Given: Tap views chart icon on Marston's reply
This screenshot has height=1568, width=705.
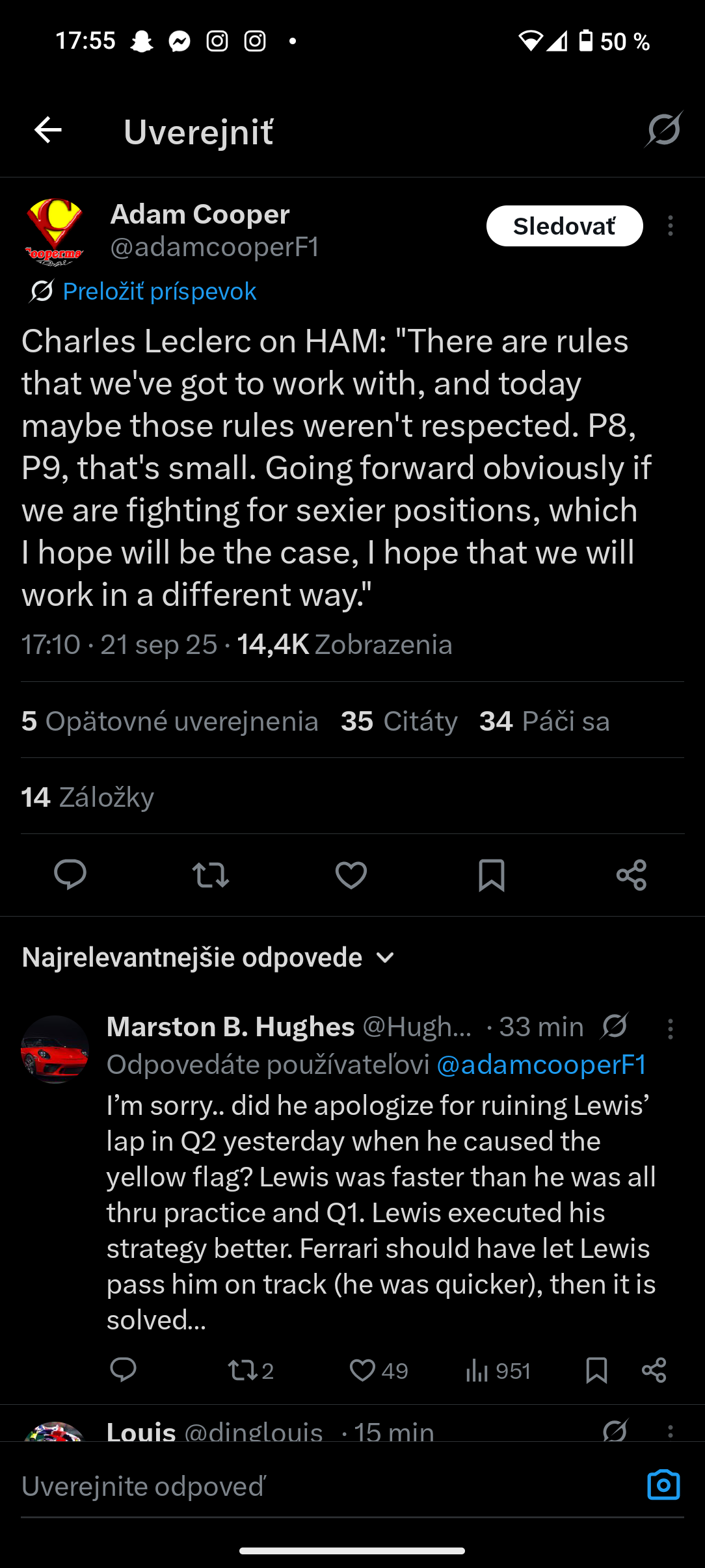Looking at the screenshot, I should 477,1370.
